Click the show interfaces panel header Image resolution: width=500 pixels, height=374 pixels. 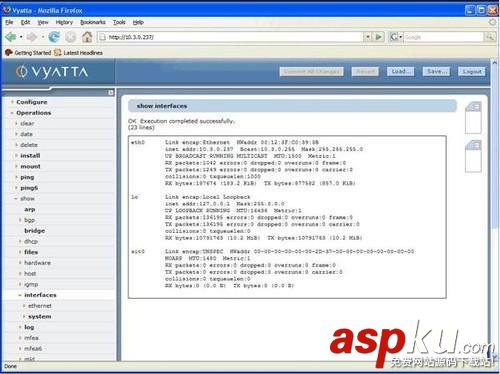(x=292, y=106)
